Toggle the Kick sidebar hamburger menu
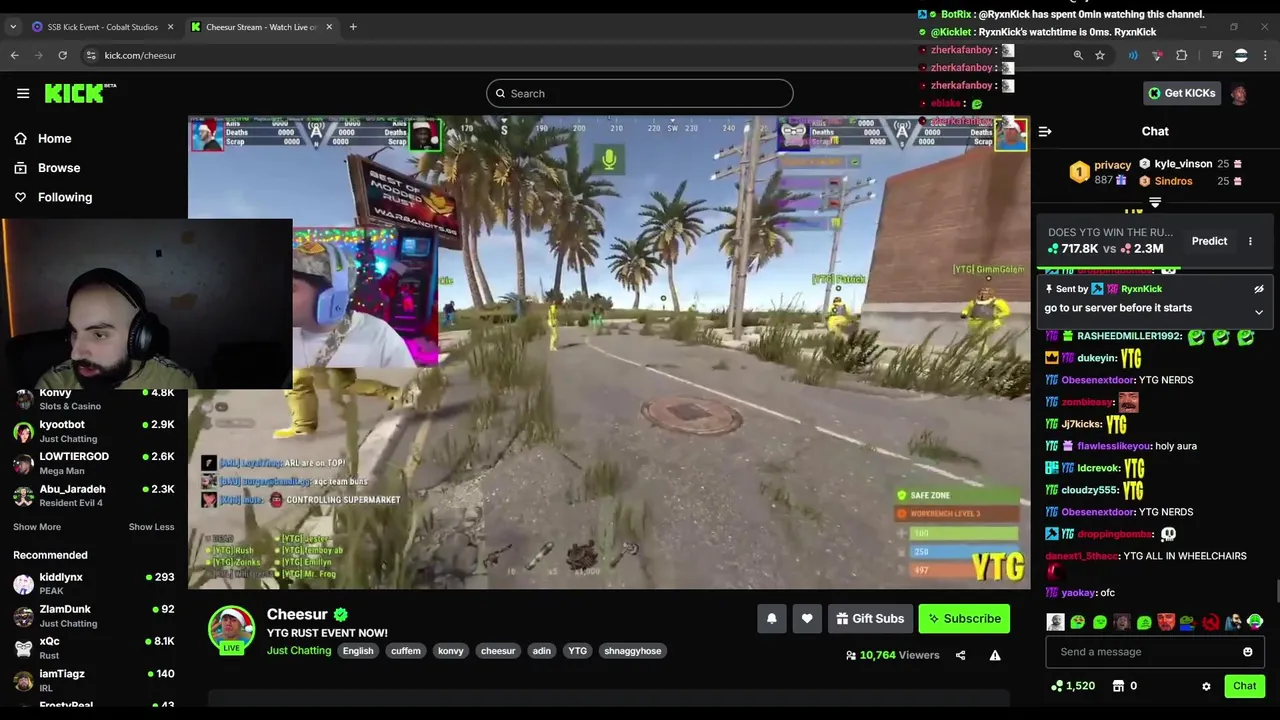 click(x=23, y=93)
